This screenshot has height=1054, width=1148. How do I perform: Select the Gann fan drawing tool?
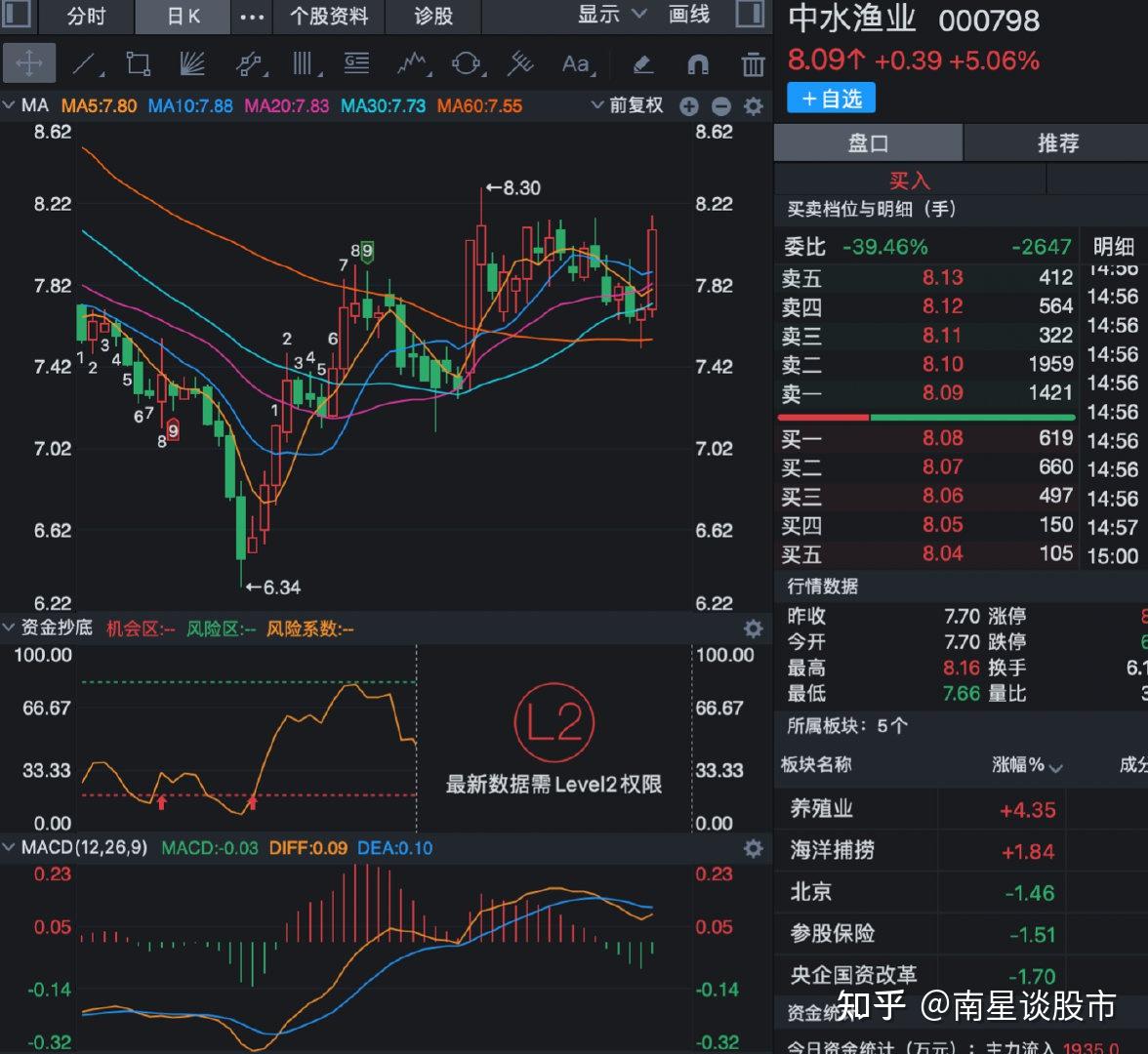[x=192, y=62]
